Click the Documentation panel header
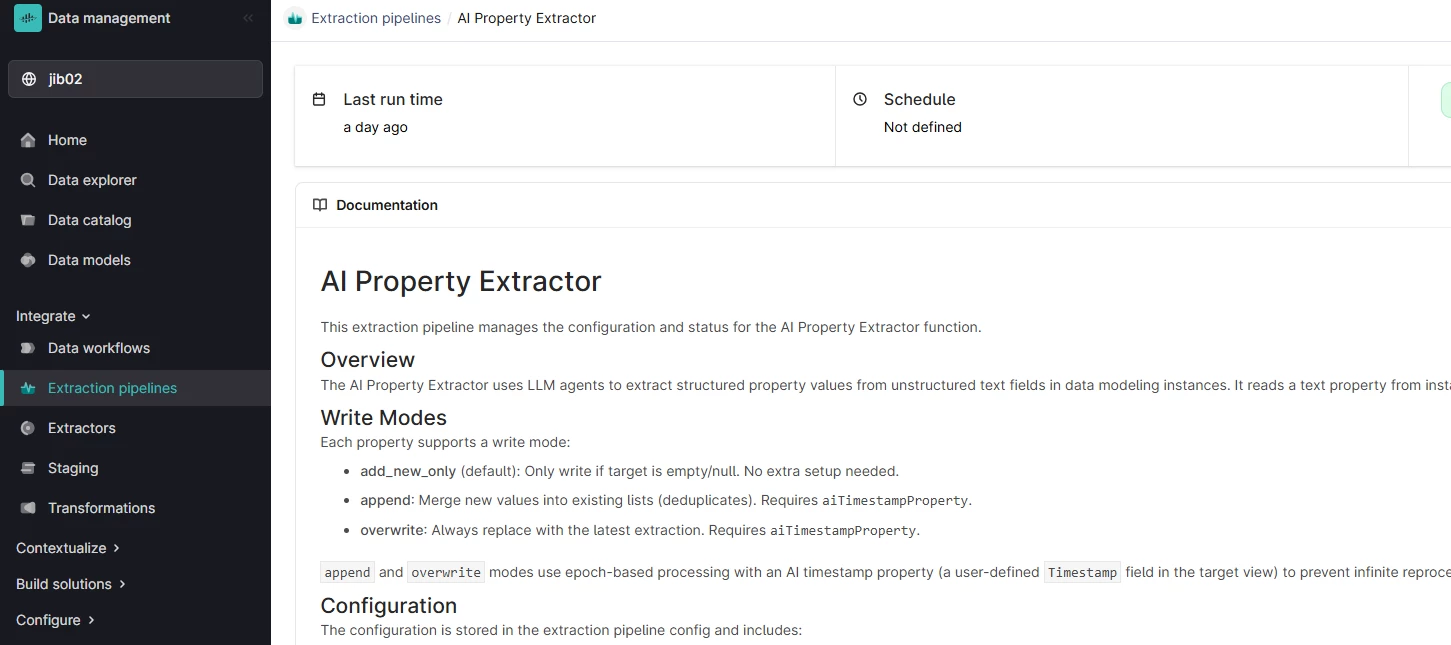The image size is (1451, 645). point(387,205)
